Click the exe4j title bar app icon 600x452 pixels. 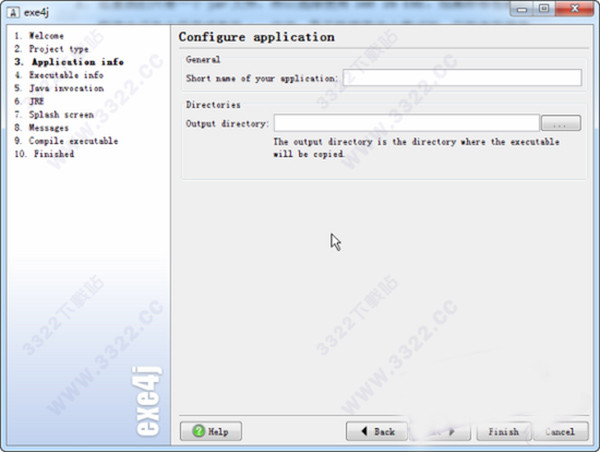pyautogui.click(x=13, y=12)
